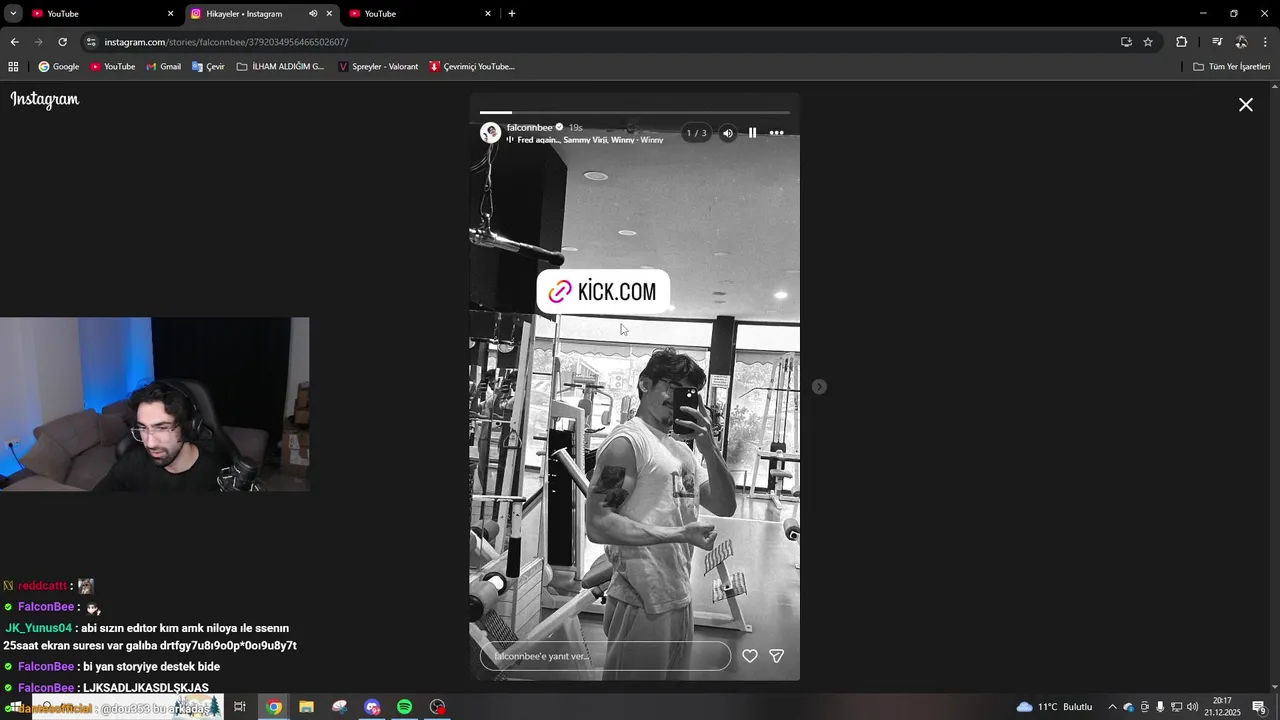The width and height of the screenshot is (1280, 720).
Task: Click the Instagram logo
Action: 45,99
